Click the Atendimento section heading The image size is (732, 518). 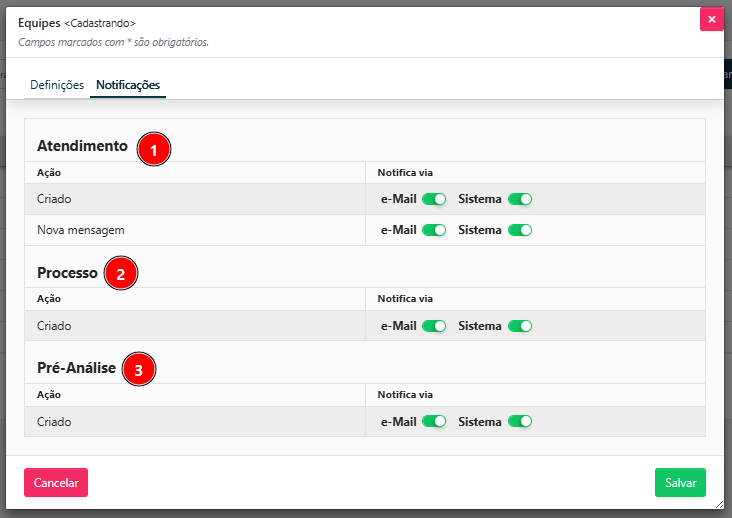(82, 146)
